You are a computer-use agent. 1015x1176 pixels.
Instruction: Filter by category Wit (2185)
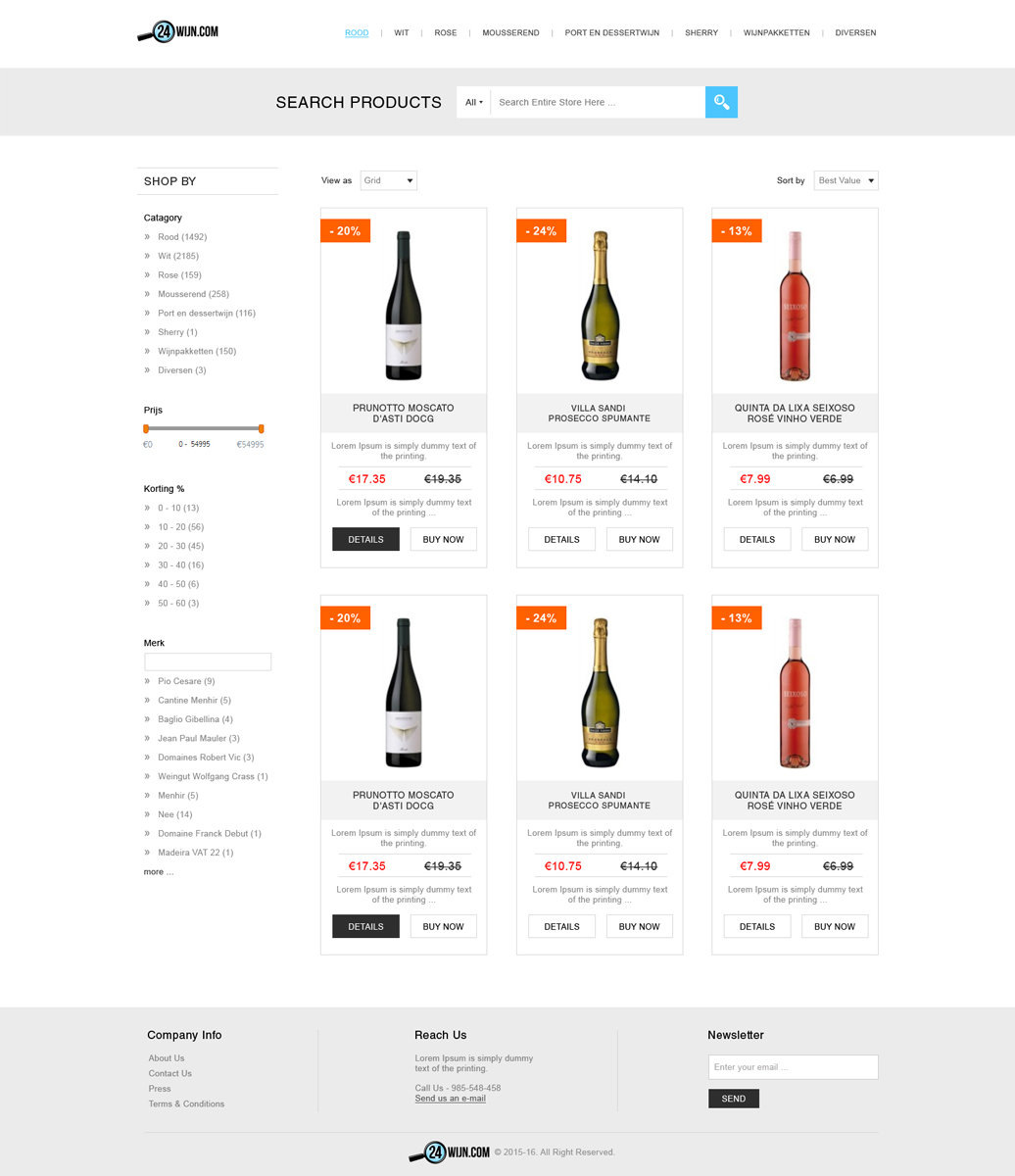[x=178, y=256]
